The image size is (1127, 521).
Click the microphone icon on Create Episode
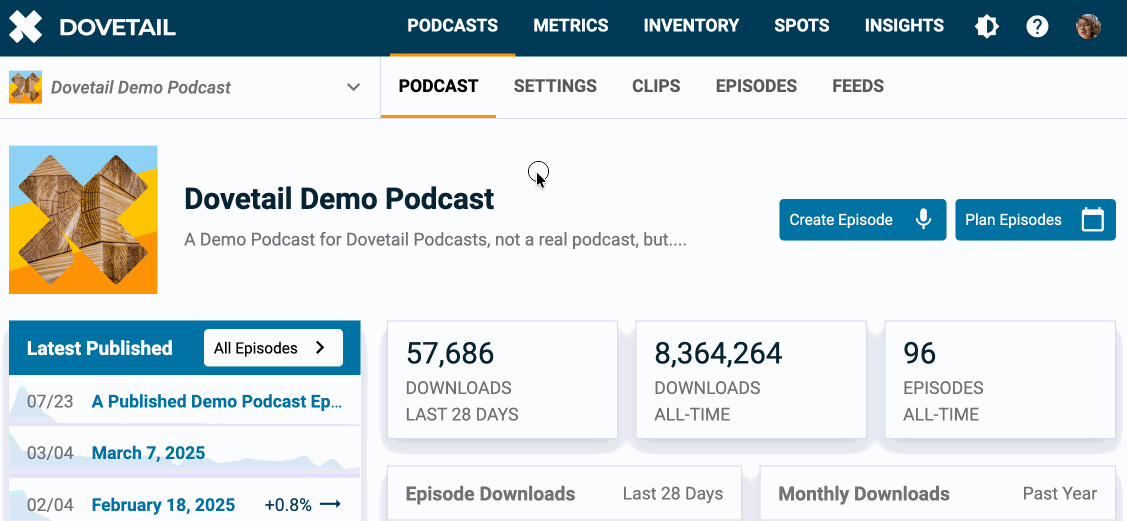pyautogui.click(x=924, y=220)
